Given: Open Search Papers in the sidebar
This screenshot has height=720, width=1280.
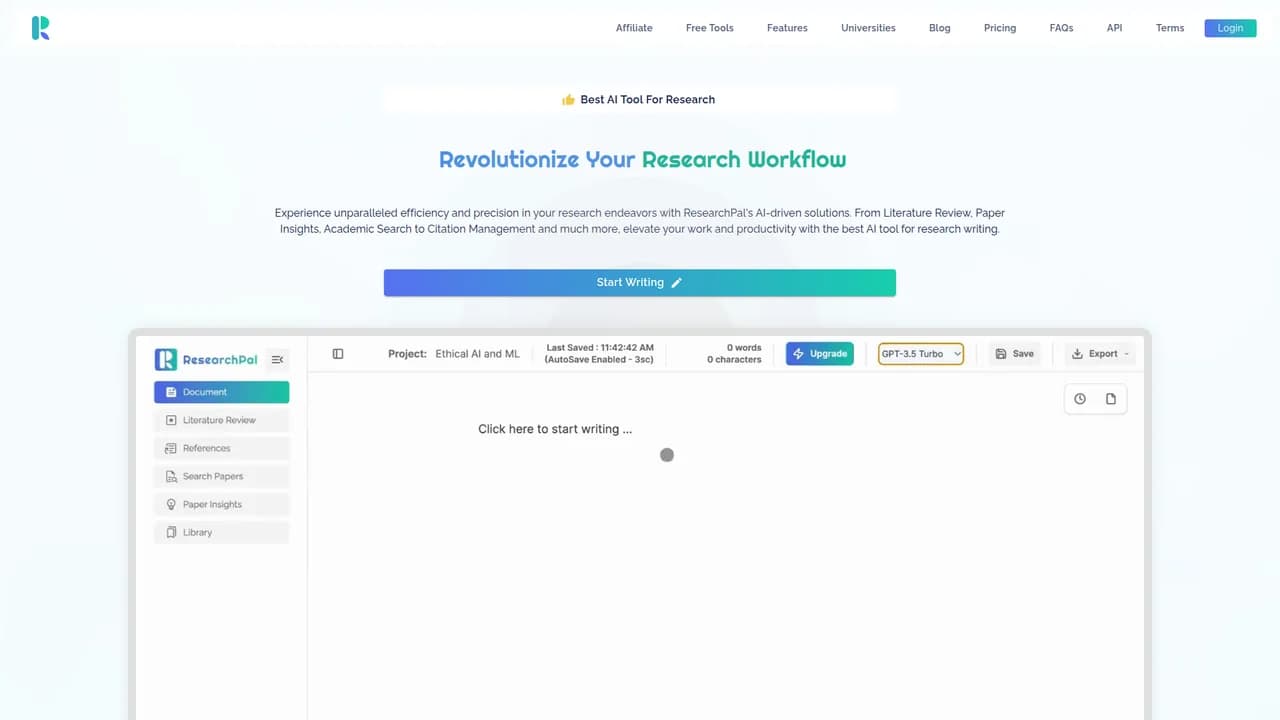Looking at the screenshot, I should click(x=221, y=476).
